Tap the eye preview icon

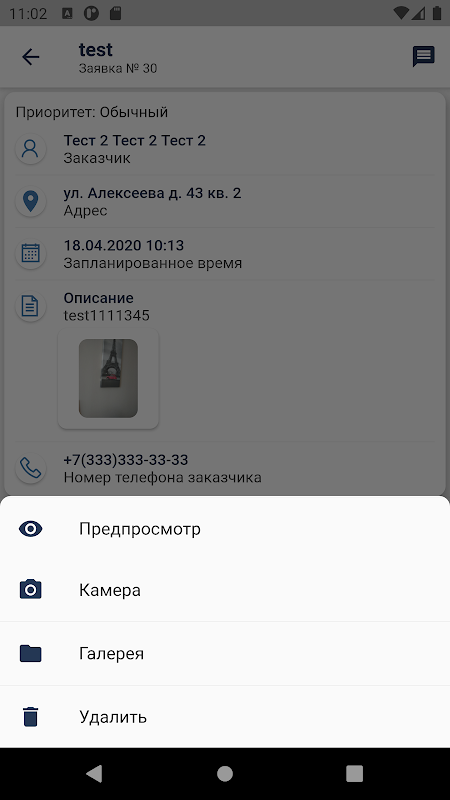pos(31,529)
